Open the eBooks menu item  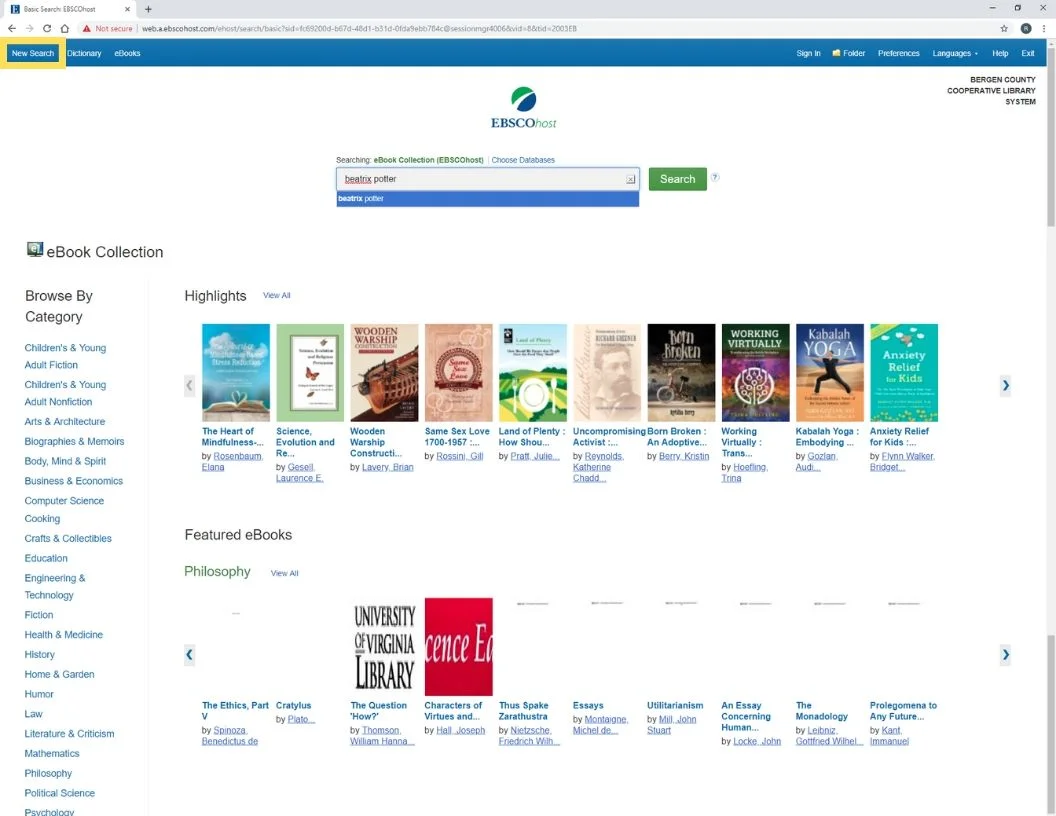tap(127, 53)
